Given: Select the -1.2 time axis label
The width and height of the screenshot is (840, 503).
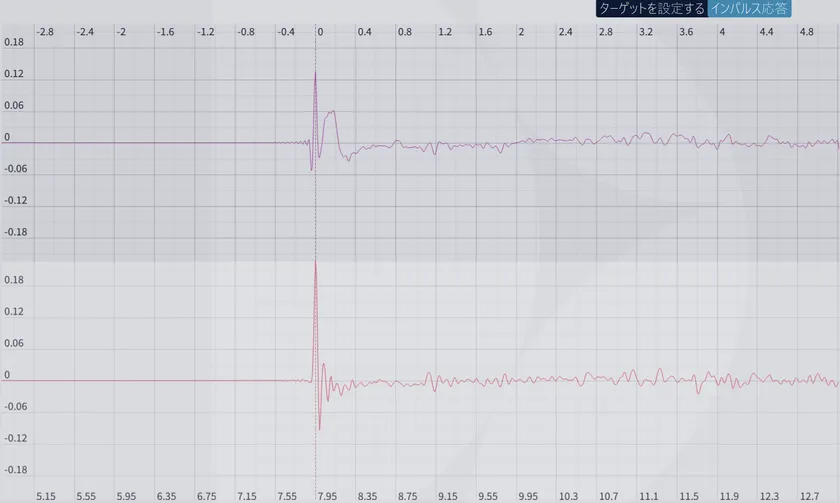Looking at the screenshot, I should click(x=206, y=32).
